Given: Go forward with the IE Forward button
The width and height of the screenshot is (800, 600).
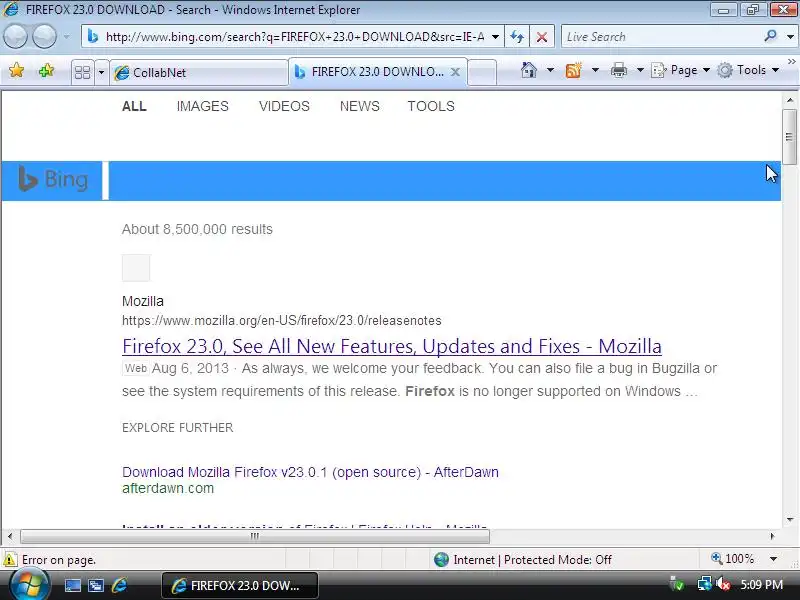Looking at the screenshot, I should [x=44, y=37].
